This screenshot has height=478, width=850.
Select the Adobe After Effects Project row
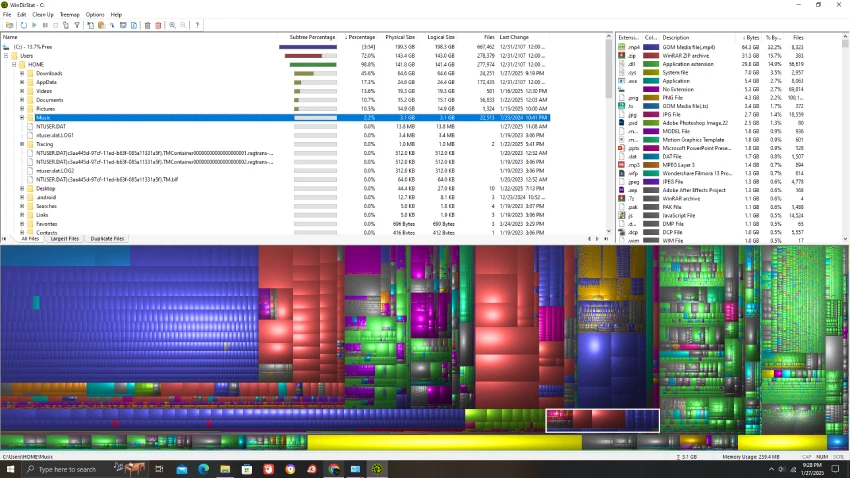pos(712,190)
